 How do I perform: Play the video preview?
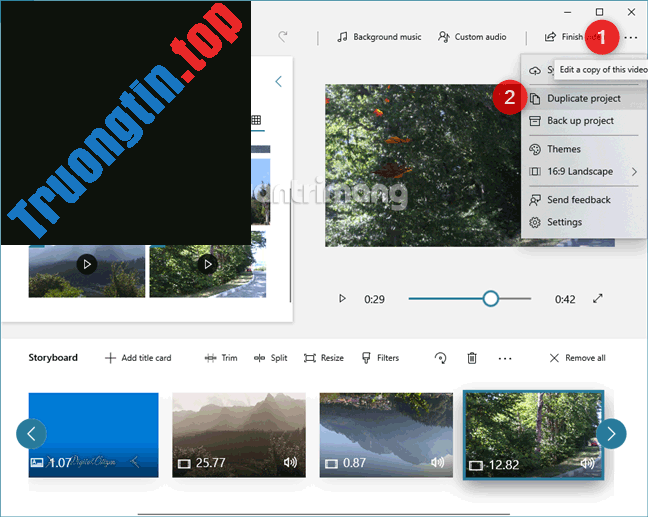tap(342, 298)
